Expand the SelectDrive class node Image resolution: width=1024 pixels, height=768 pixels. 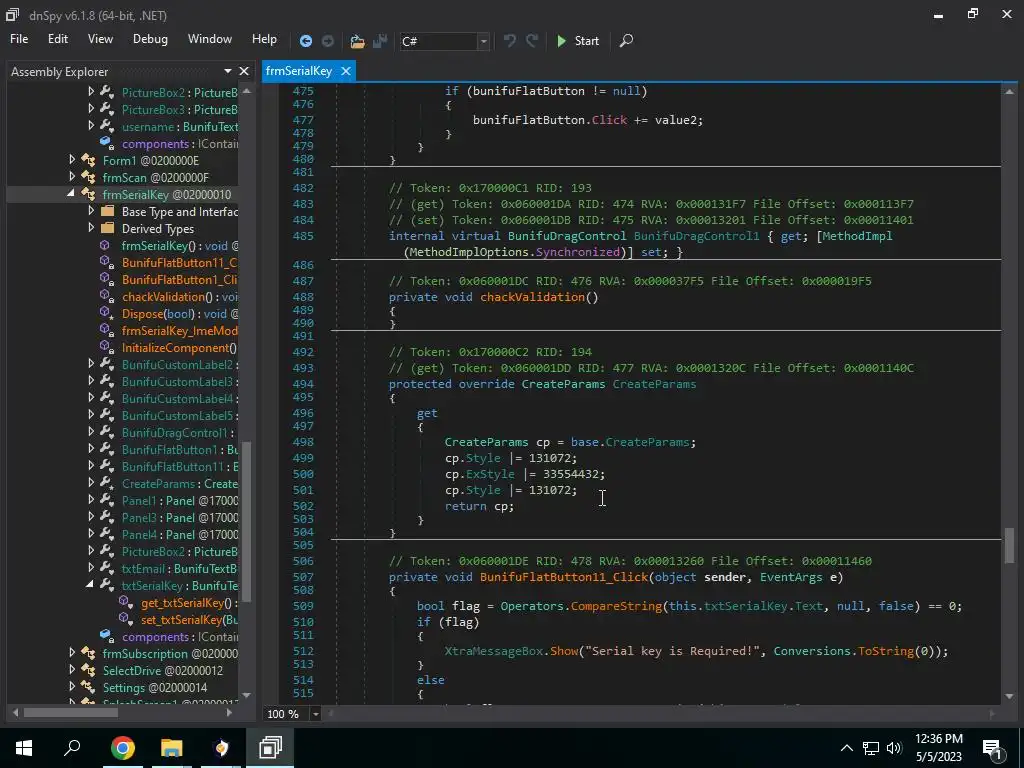coord(72,670)
